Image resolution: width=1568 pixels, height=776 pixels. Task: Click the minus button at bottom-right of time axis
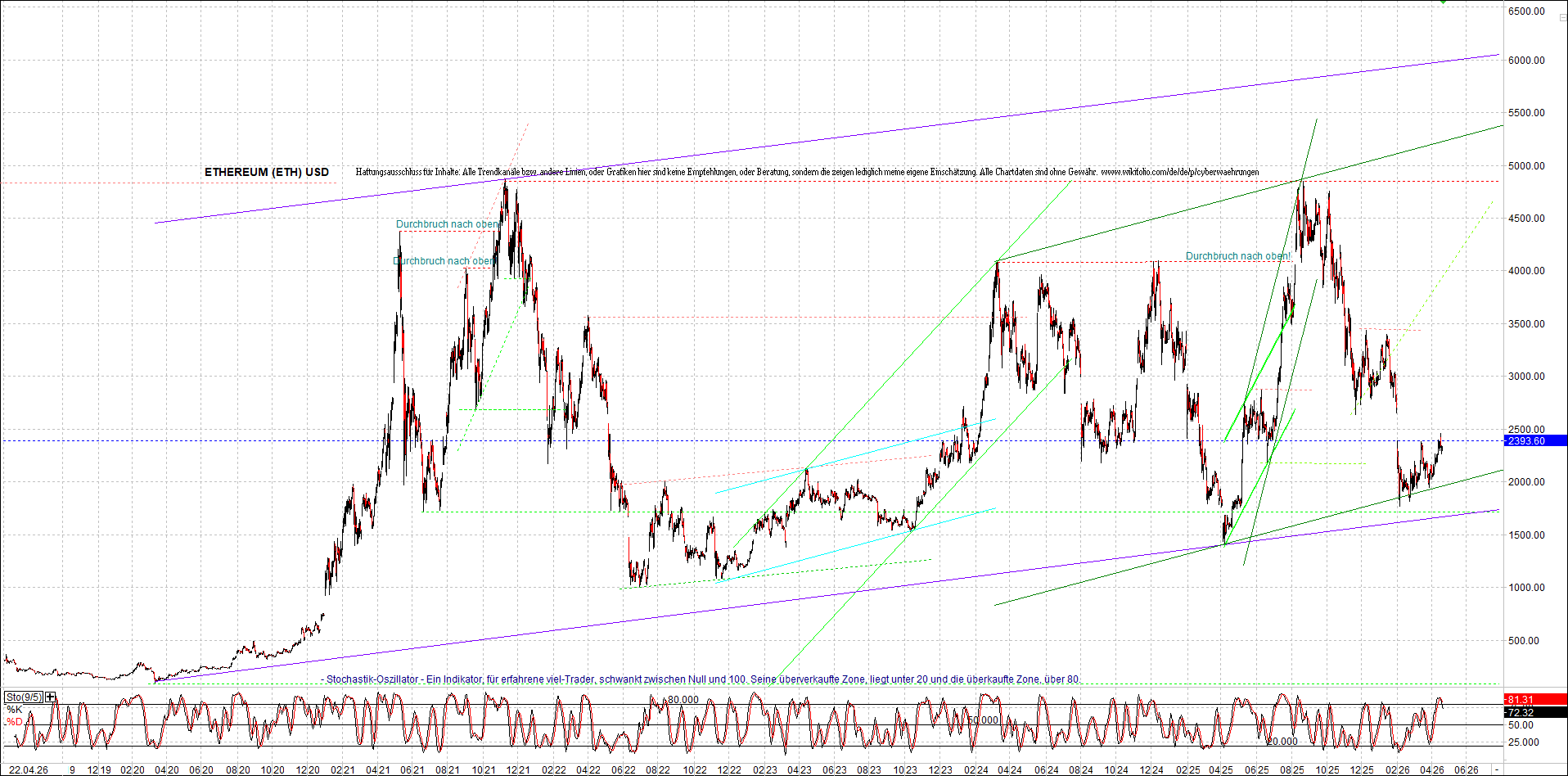[x=1497, y=770]
